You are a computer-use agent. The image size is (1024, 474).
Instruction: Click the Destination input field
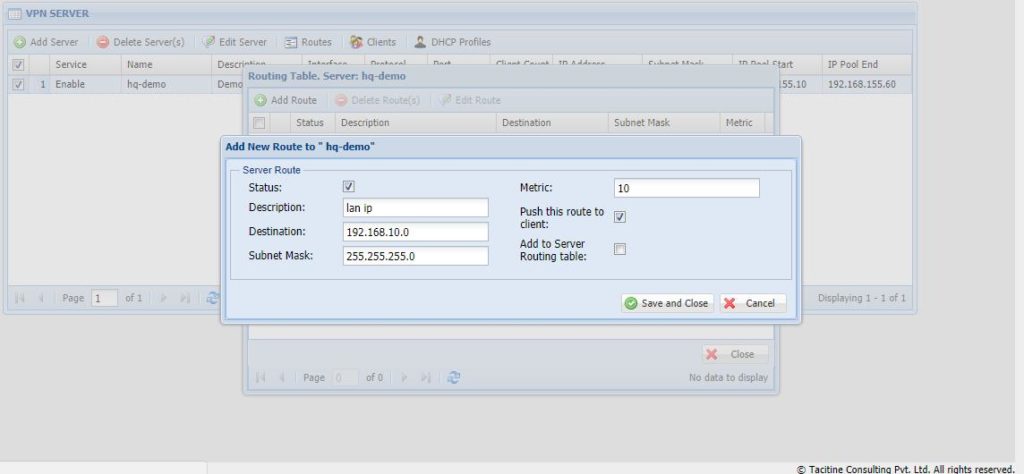coord(415,232)
